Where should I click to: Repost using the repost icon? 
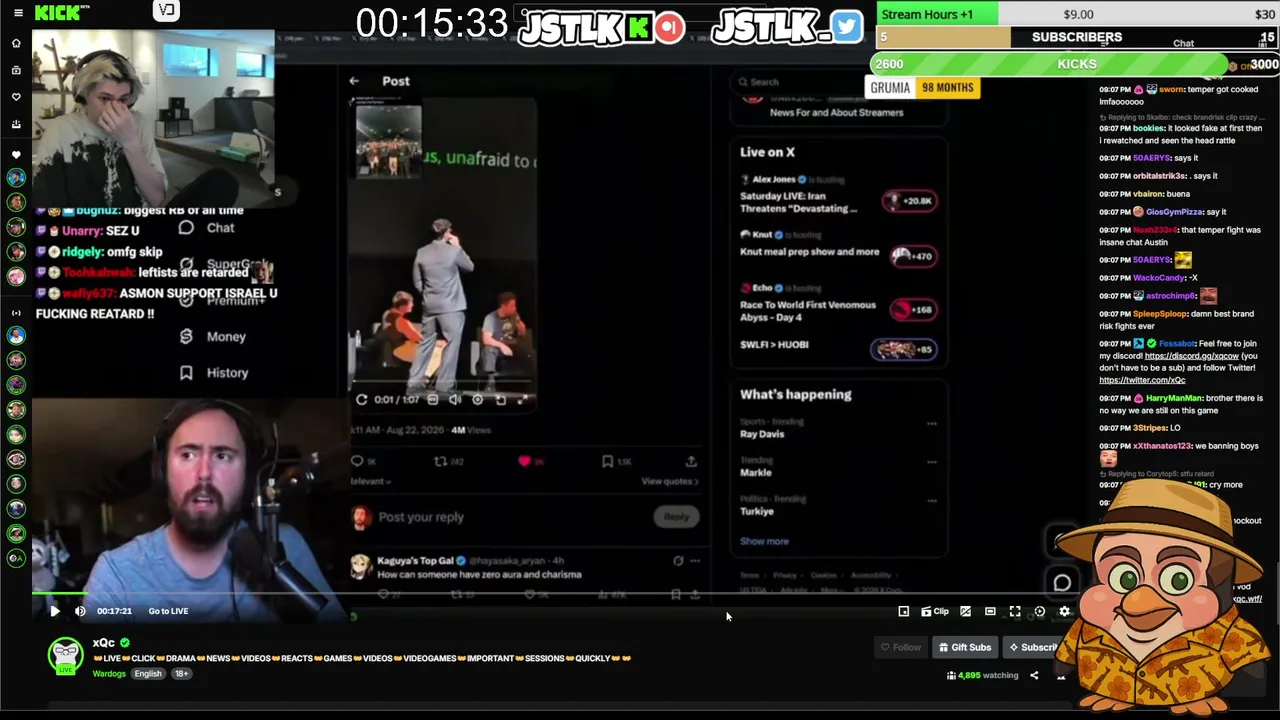pyautogui.click(x=440, y=461)
